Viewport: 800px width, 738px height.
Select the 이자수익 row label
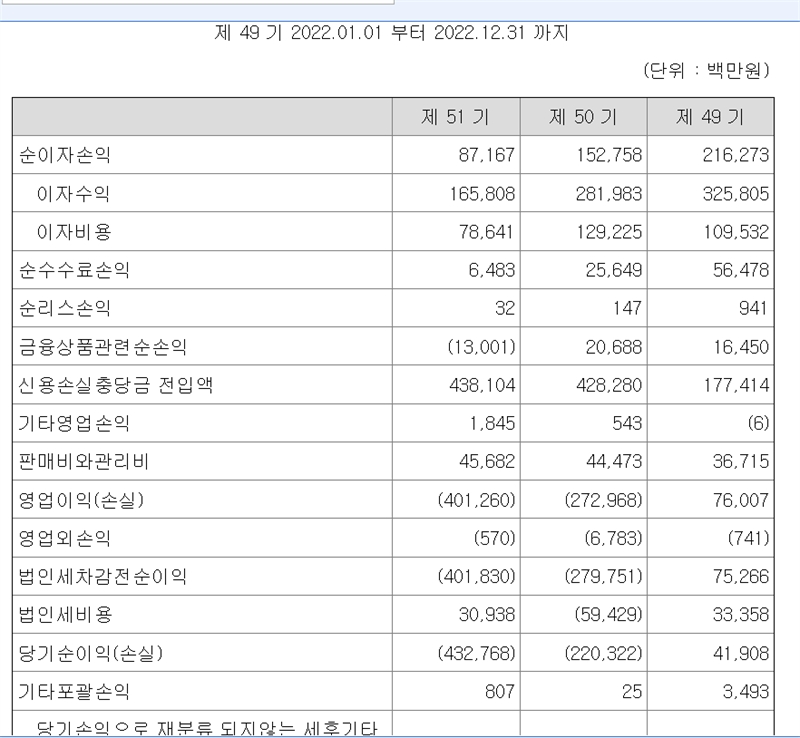click(73, 194)
